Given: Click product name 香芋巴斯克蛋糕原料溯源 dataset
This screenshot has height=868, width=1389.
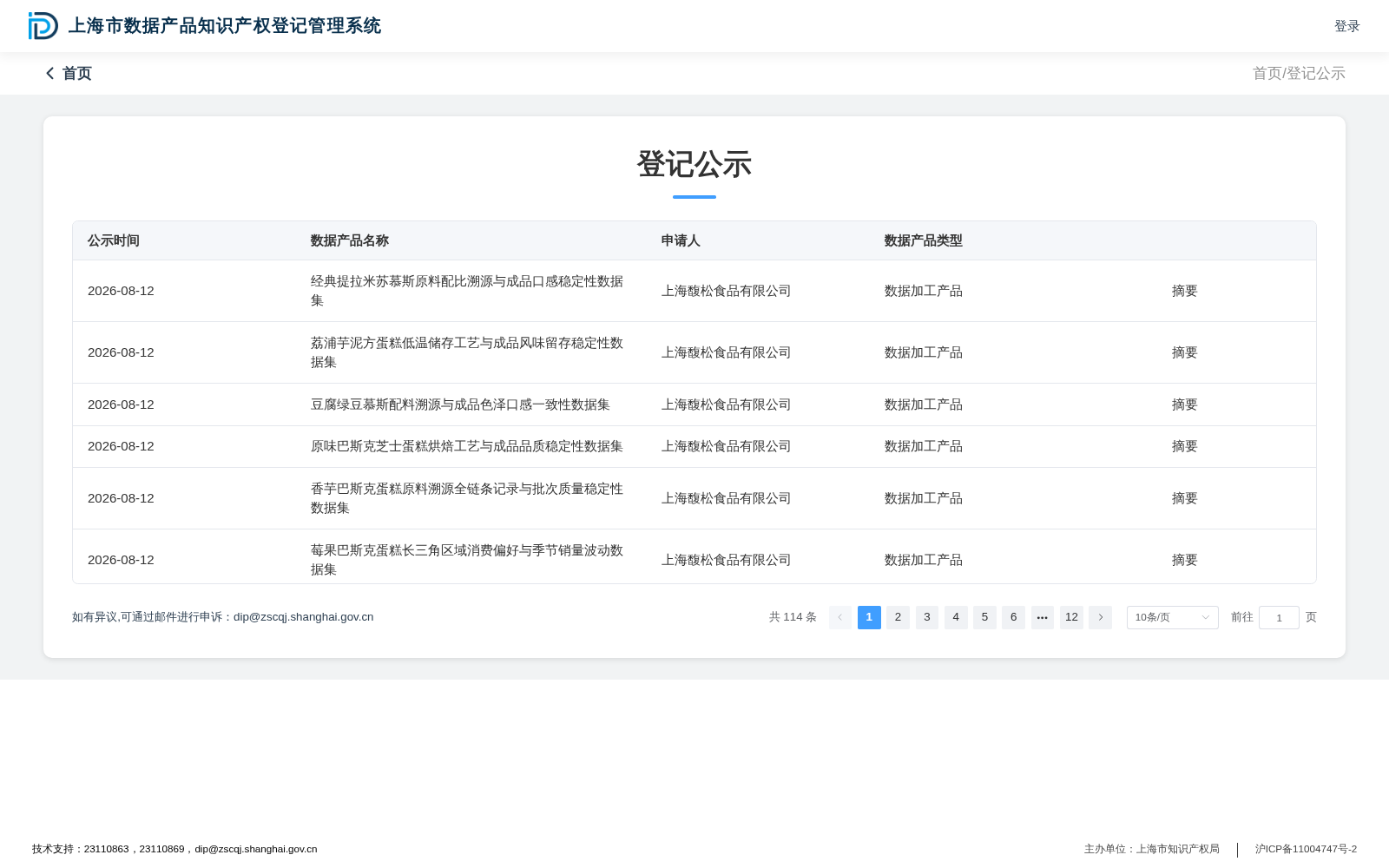Looking at the screenshot, I should 467,498.
